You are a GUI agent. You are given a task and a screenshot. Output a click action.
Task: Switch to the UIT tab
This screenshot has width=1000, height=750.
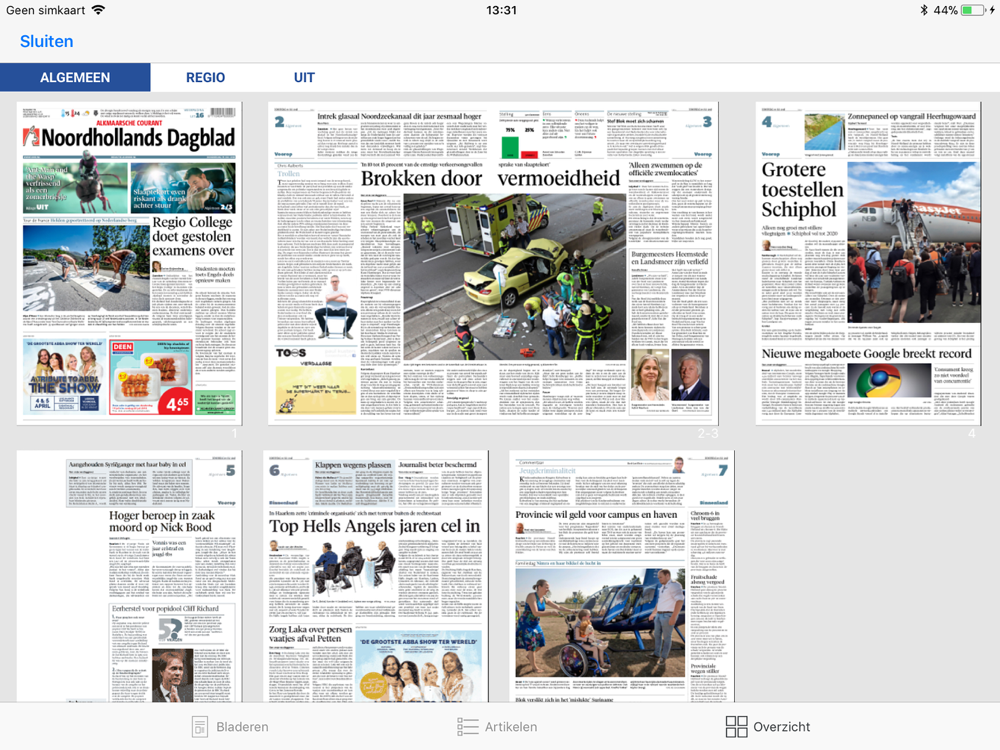click(304, 77)
